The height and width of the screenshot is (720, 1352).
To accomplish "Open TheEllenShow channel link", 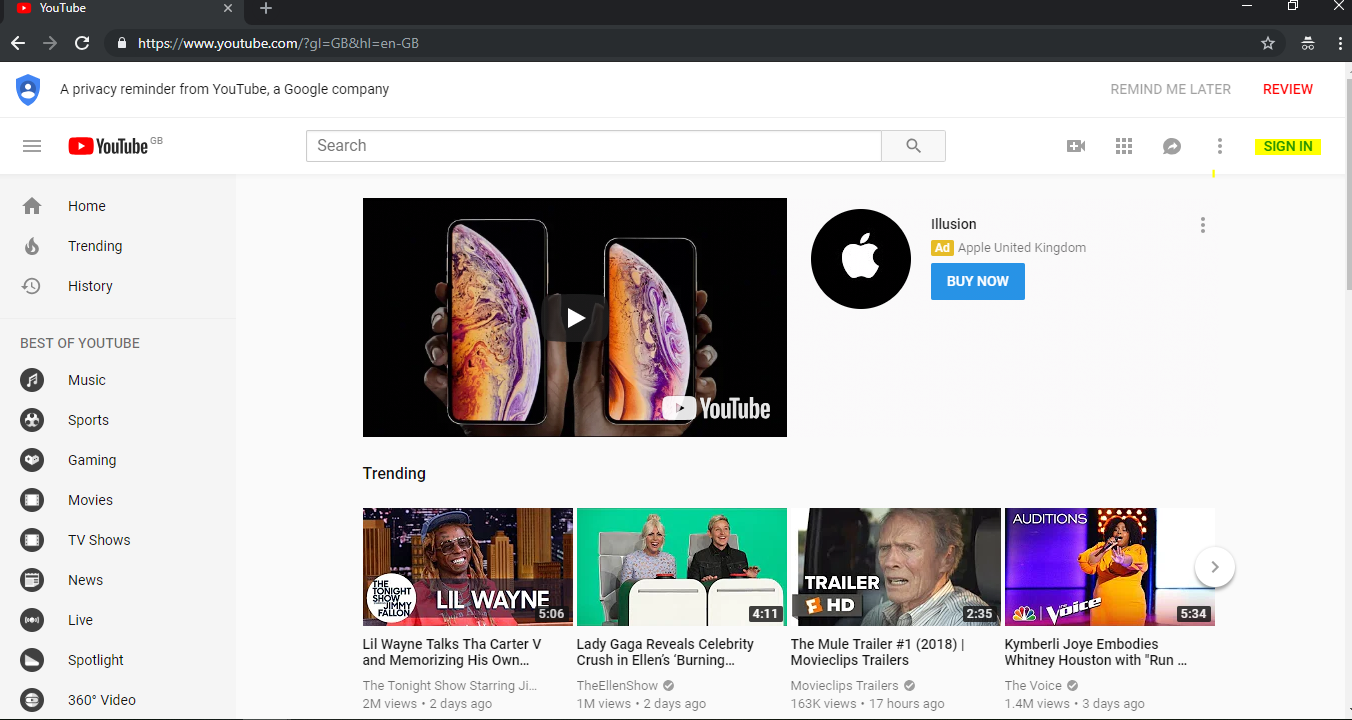I will click(x=617, y=686).
